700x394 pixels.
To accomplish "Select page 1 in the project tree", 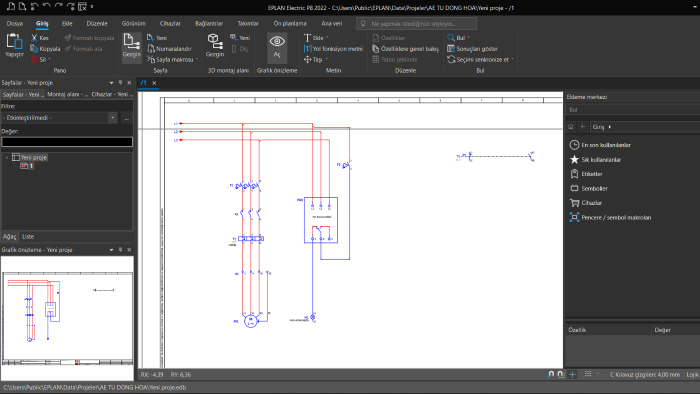I will pyautogui.click(x=27, y=166).
